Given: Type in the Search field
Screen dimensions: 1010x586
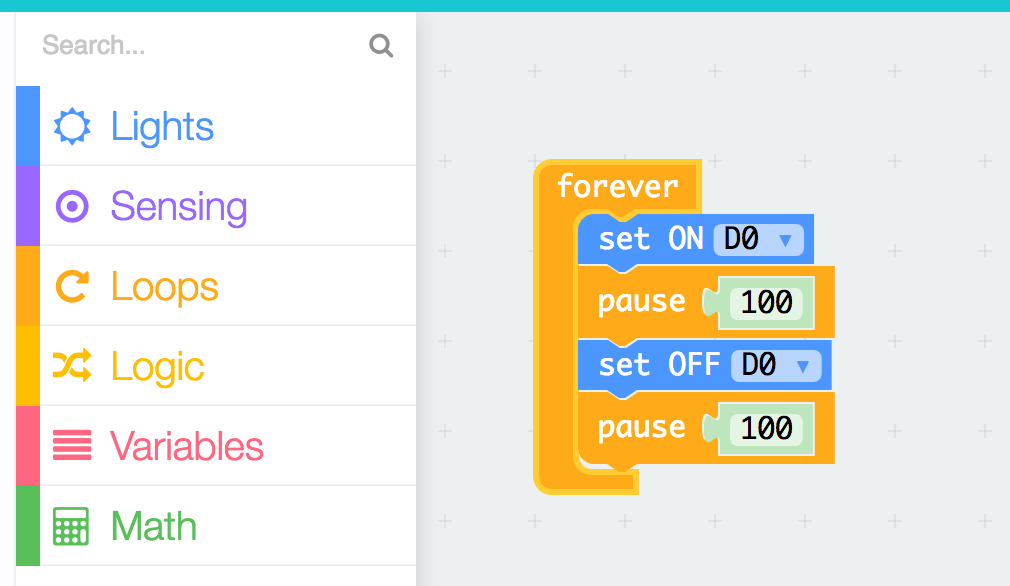Looking at the screenshot, I should (x=200, y=46).
